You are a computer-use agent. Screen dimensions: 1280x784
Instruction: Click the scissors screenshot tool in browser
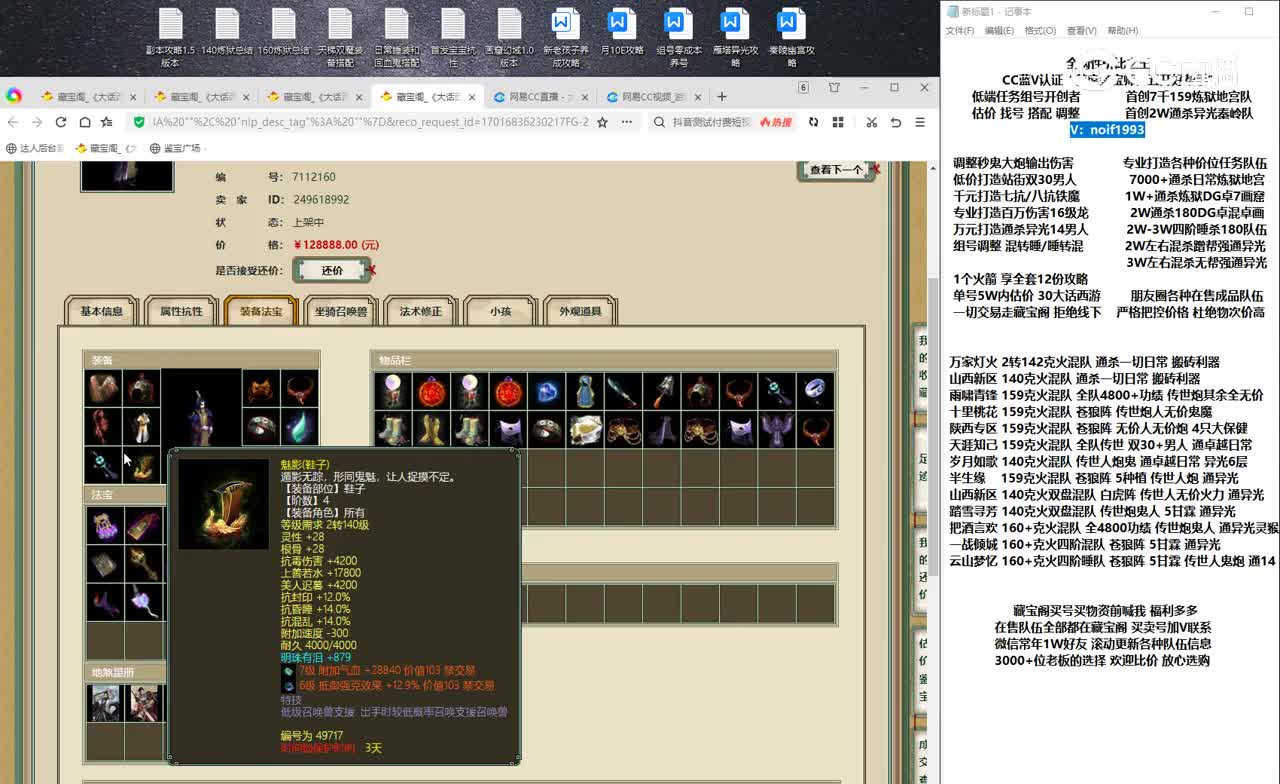pos(872,122)
